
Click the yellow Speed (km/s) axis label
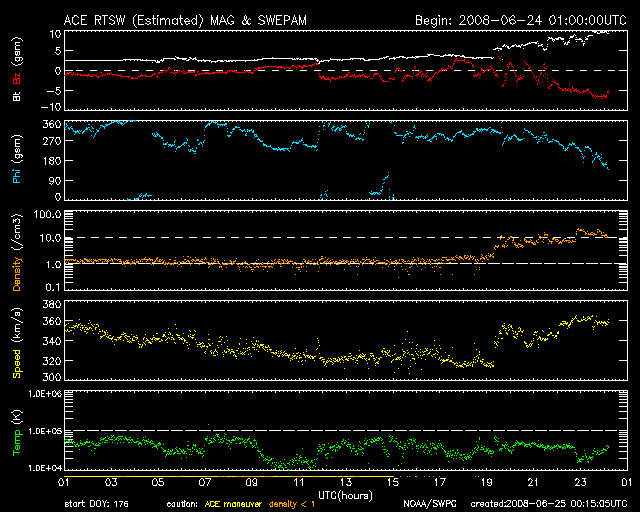(x=17, y=340)
